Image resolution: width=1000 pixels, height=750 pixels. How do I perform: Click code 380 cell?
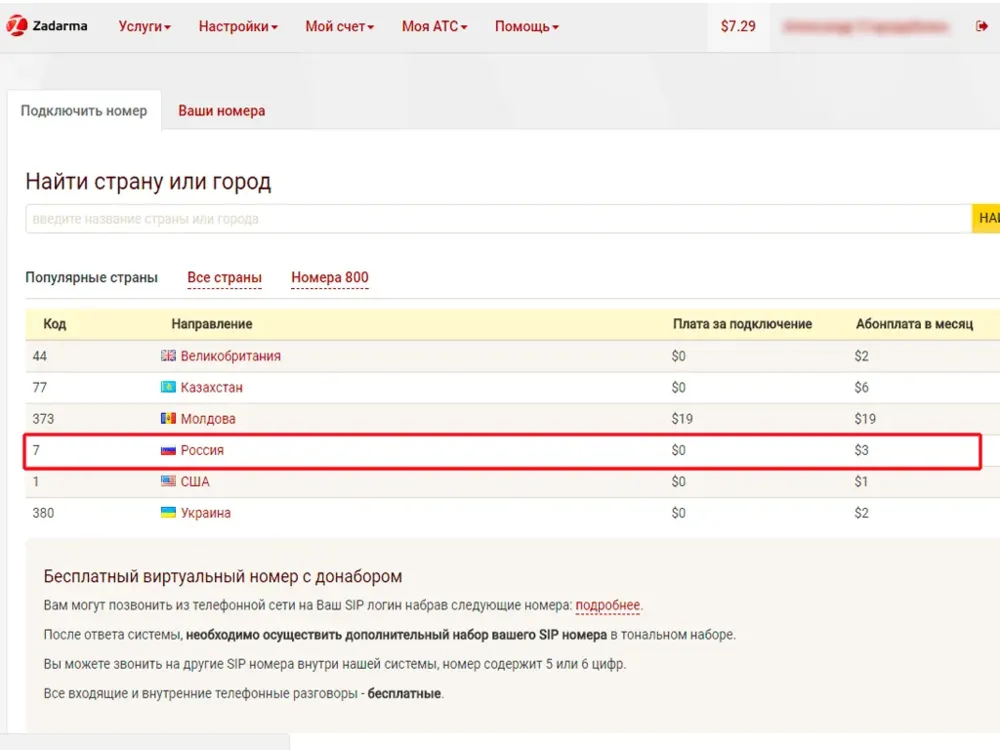pyautogui.click(x=43, y=513)
